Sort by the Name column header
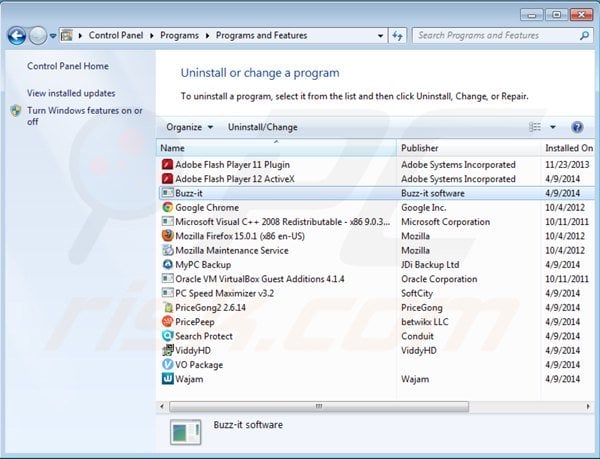 (x=276, y=148)
